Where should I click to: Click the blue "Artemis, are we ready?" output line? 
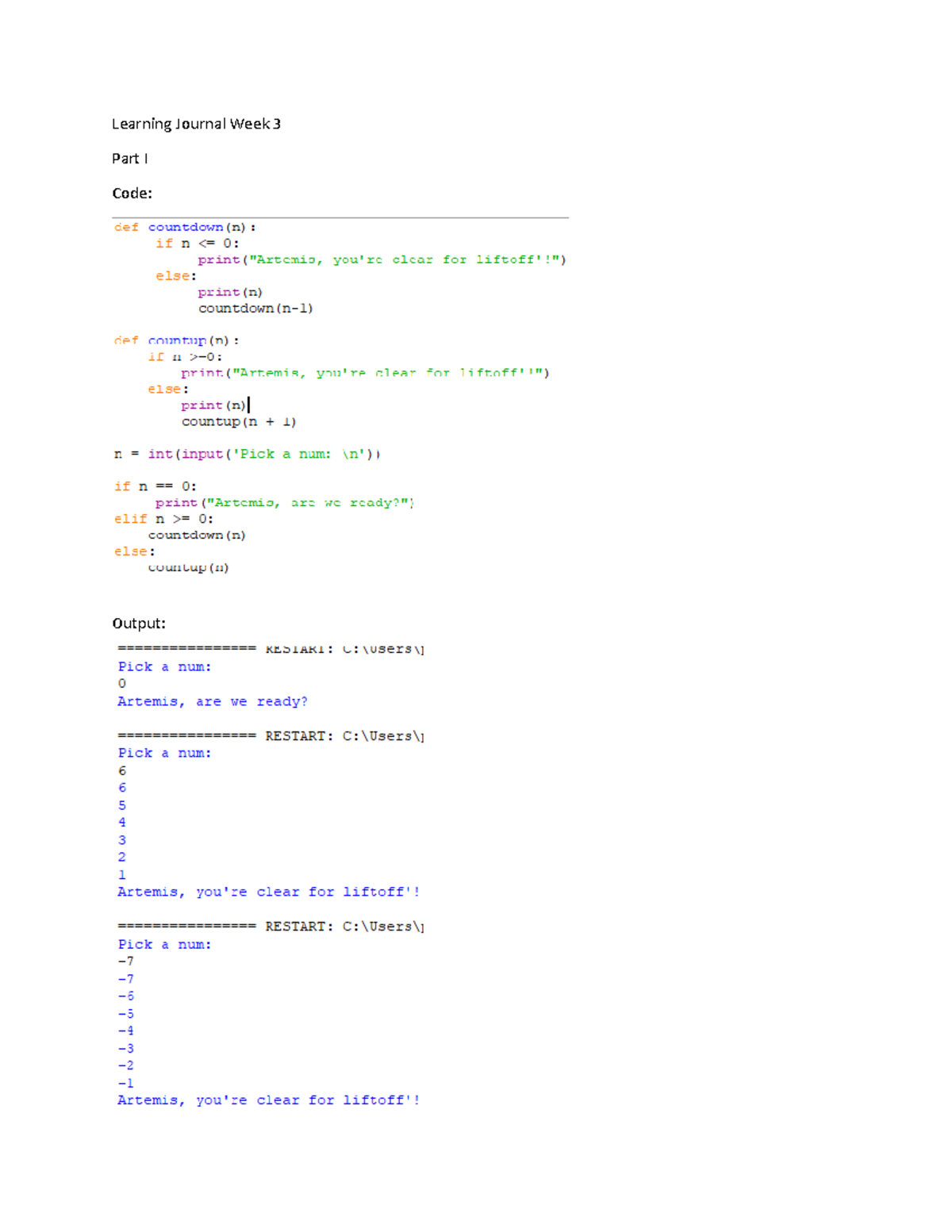pos(212,702)
